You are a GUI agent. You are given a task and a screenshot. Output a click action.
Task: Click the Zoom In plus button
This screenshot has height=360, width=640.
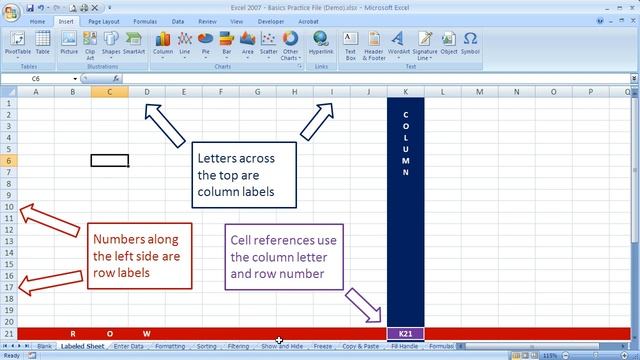point(624,356)
